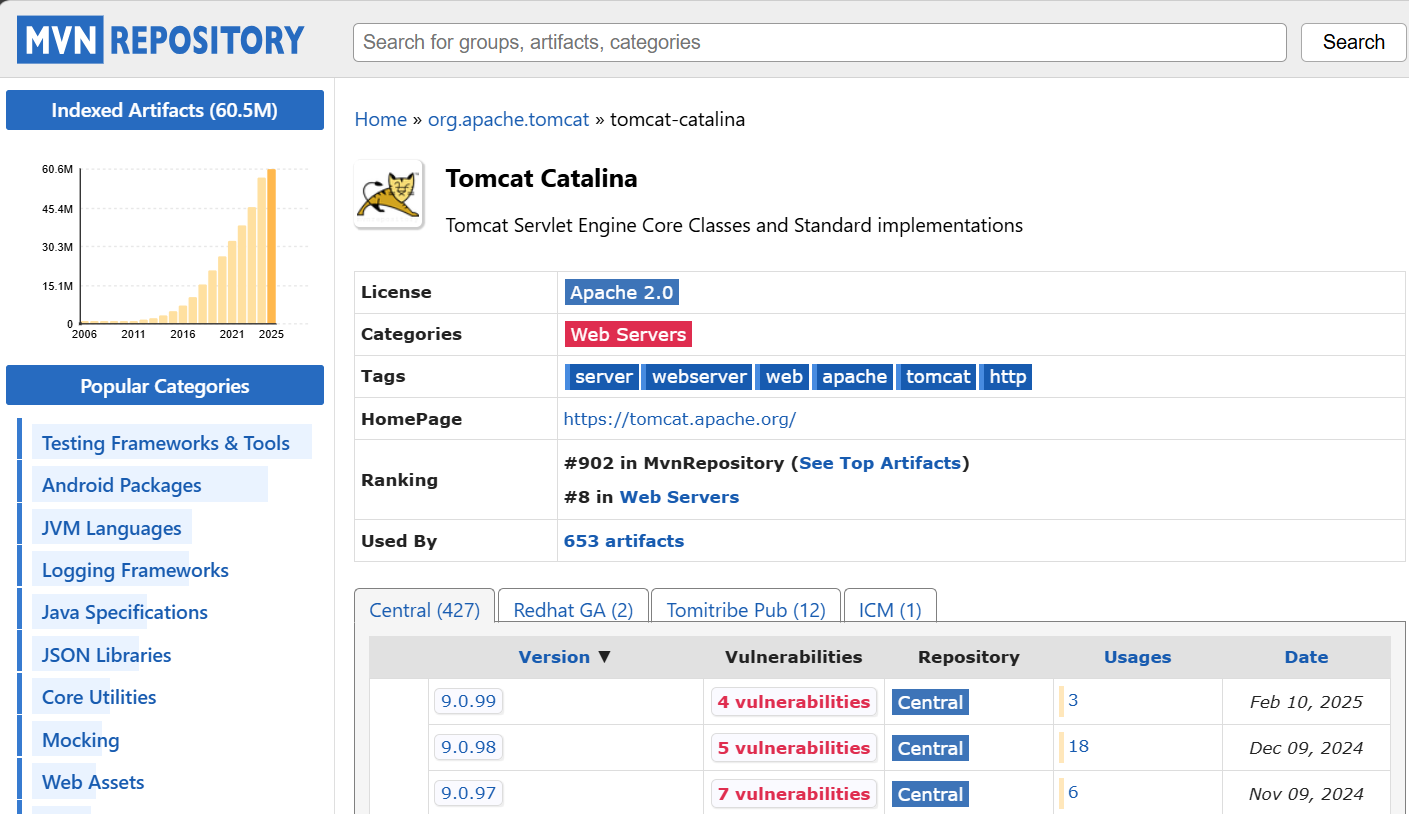
Task: Select the apache tag
Action: coord(852,376)
